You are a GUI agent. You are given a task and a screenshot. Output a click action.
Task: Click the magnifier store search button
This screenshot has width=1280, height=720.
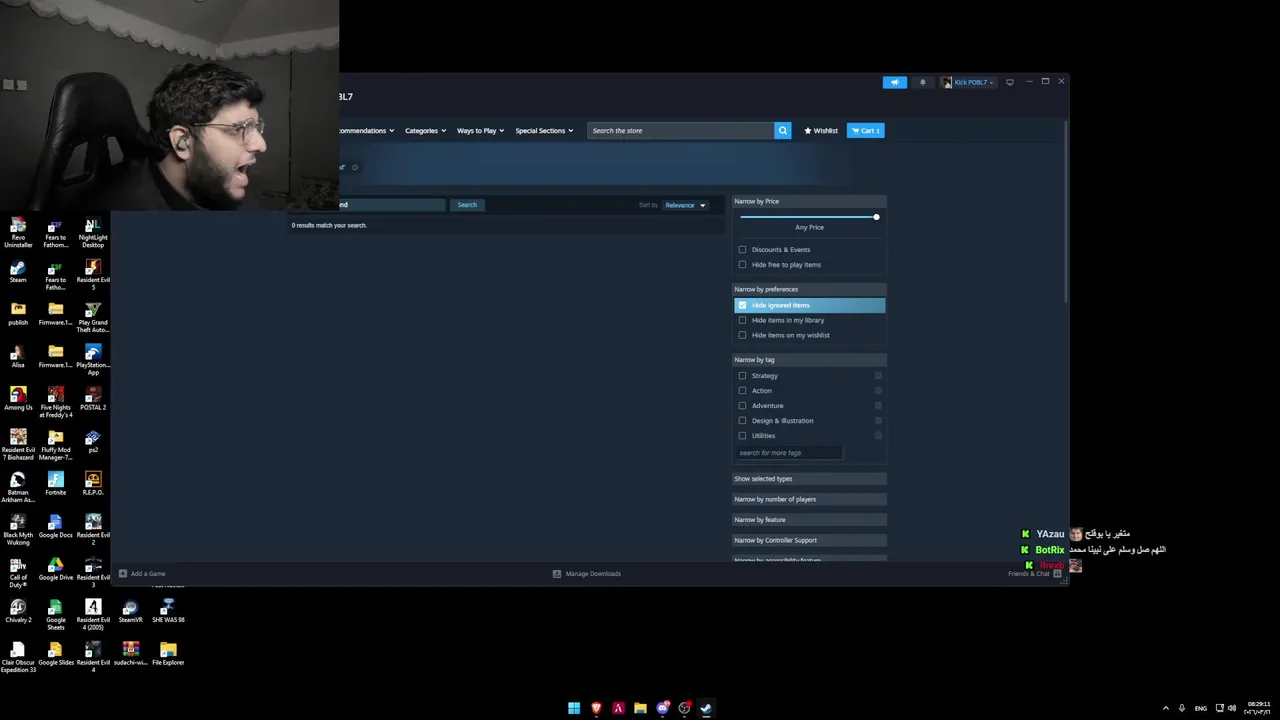[x=782, y=131]
